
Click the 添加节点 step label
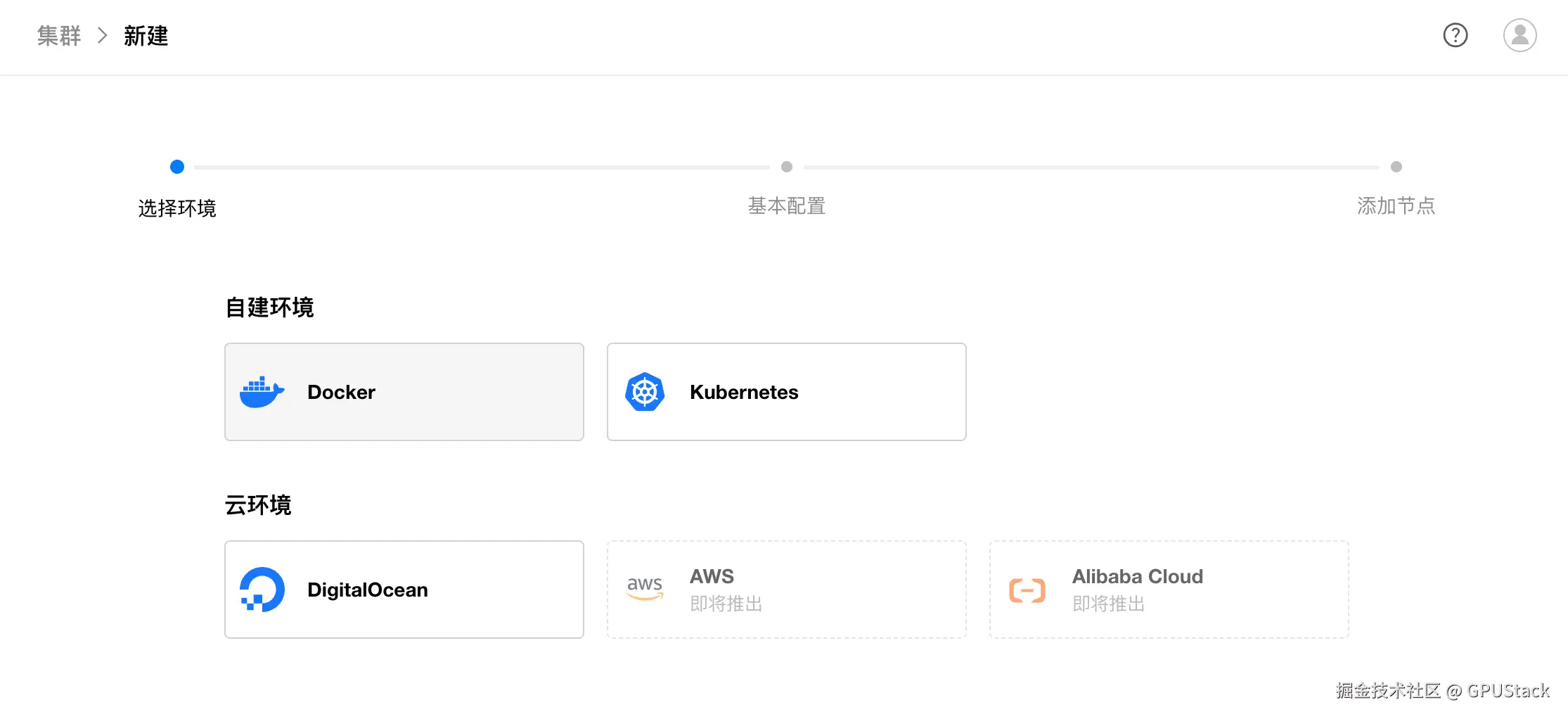[x=1396, y=206]
